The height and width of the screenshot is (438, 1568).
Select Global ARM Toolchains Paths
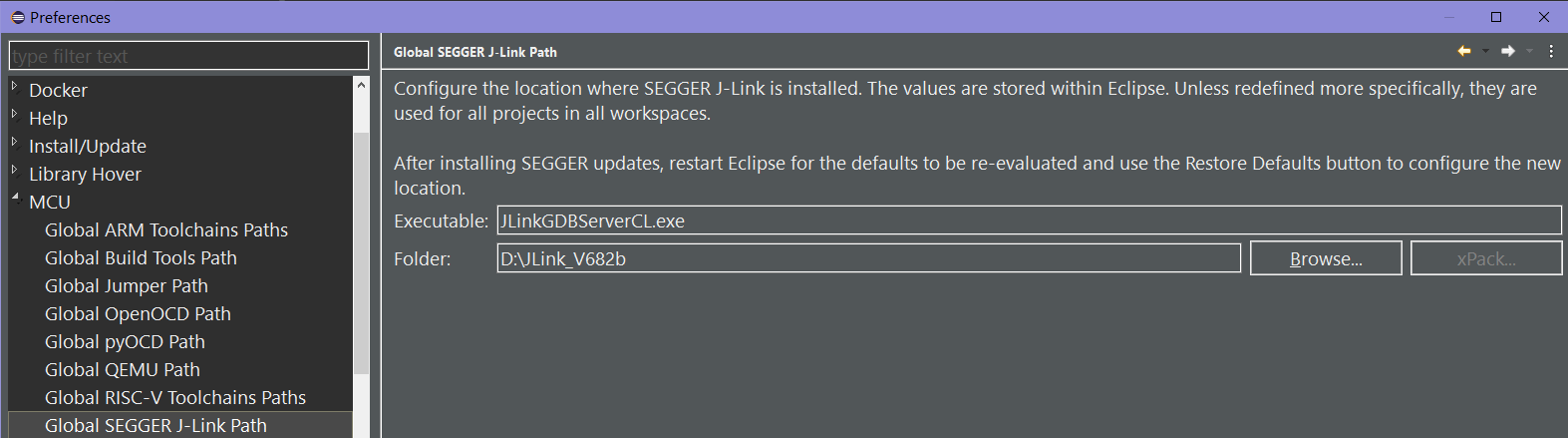coord(166,229)
